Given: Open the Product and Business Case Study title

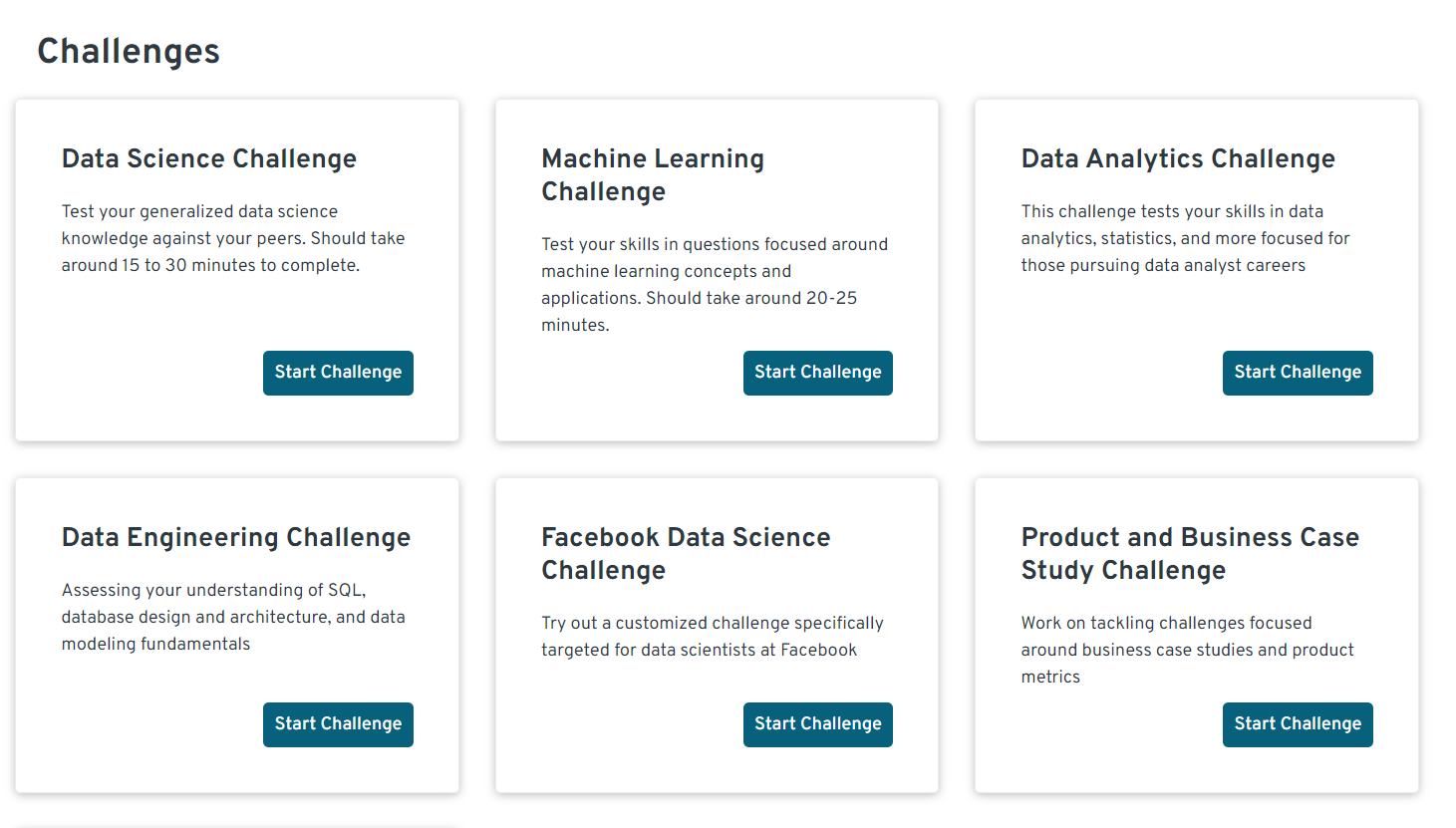Looking at the screenshot, I should click(1190, 553).
